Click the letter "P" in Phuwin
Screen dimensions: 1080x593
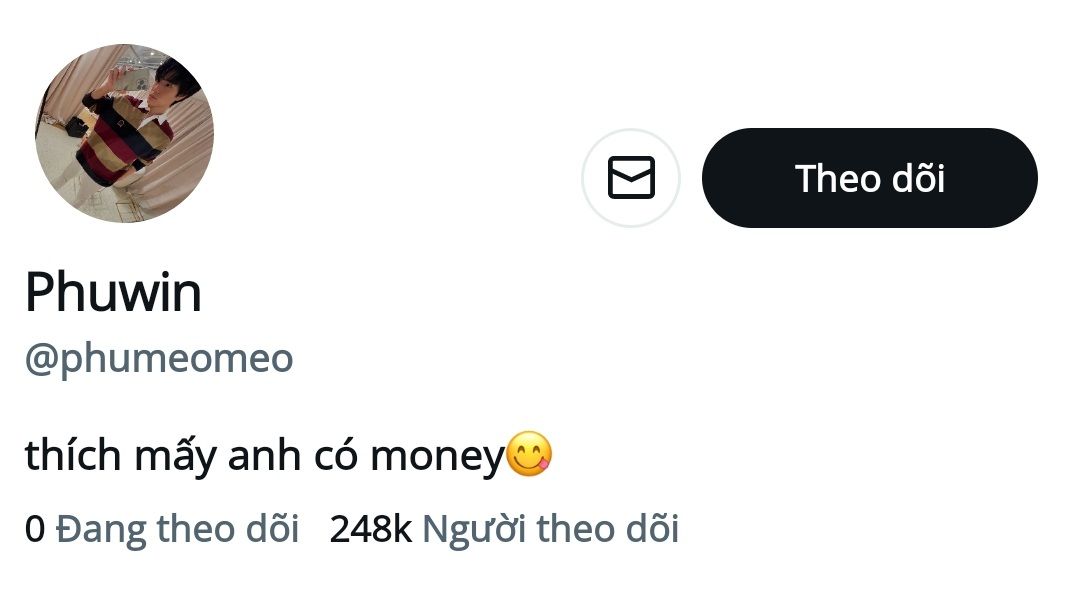click(x=41, y=293)
